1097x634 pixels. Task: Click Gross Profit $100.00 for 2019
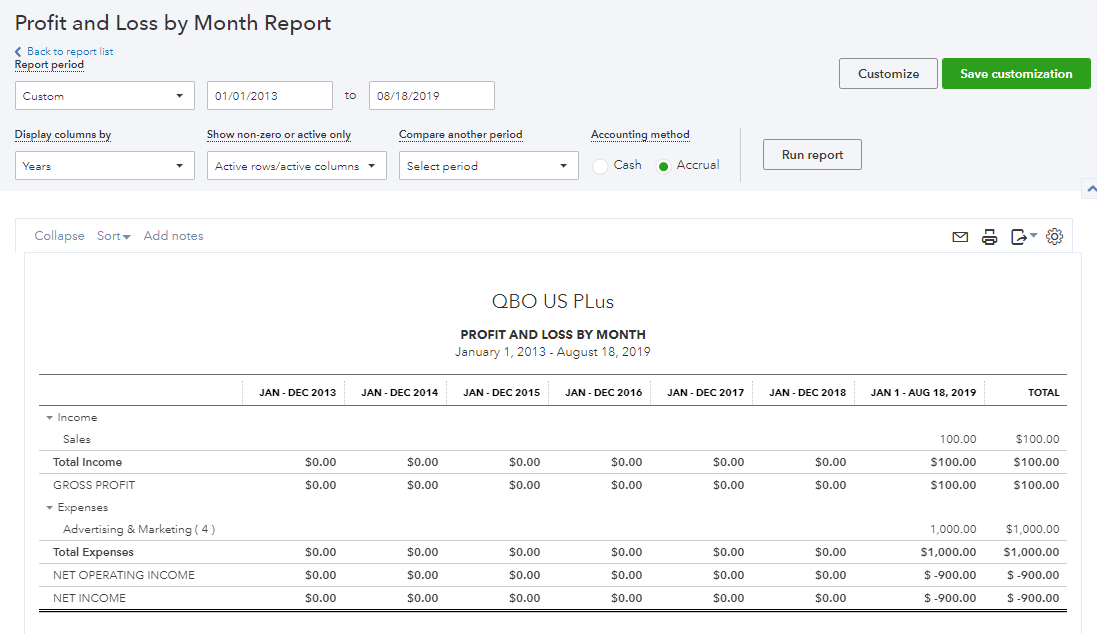953,486
